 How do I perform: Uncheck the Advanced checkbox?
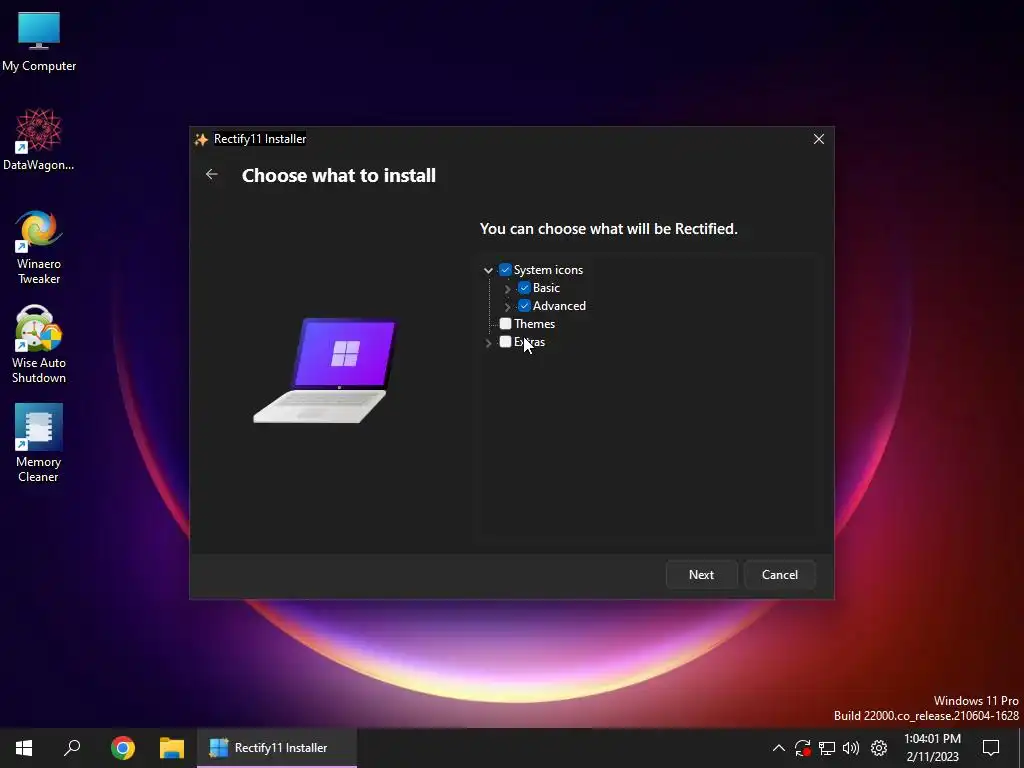pyautogui.click(x=524, y=306)
